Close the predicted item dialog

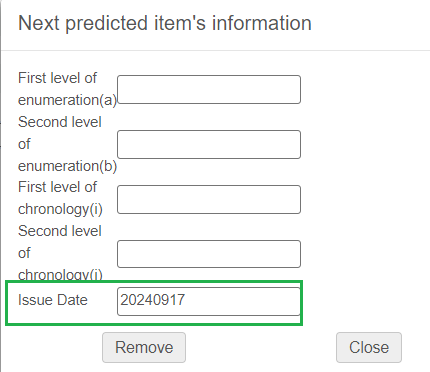tap(369, 347)
